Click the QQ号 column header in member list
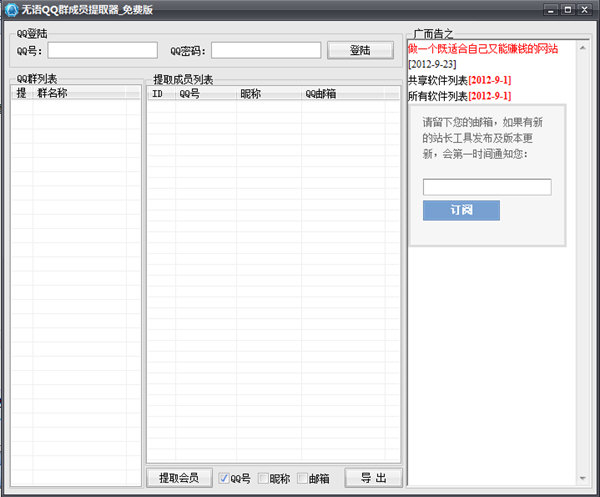600x497 pixels. click(x=206, y=93)
